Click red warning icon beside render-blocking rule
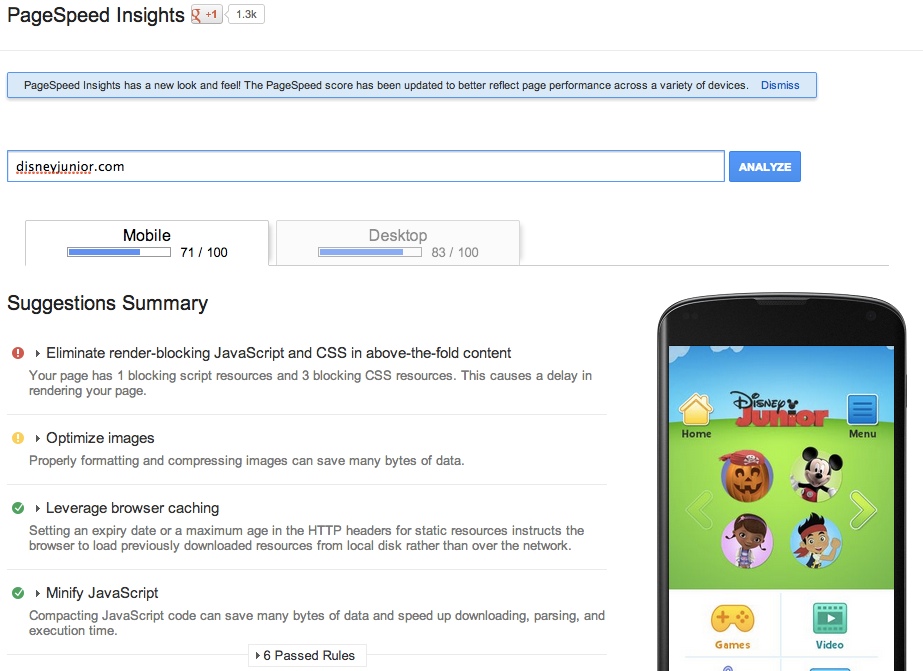The image size is (923, 671). tap(18, 353)
